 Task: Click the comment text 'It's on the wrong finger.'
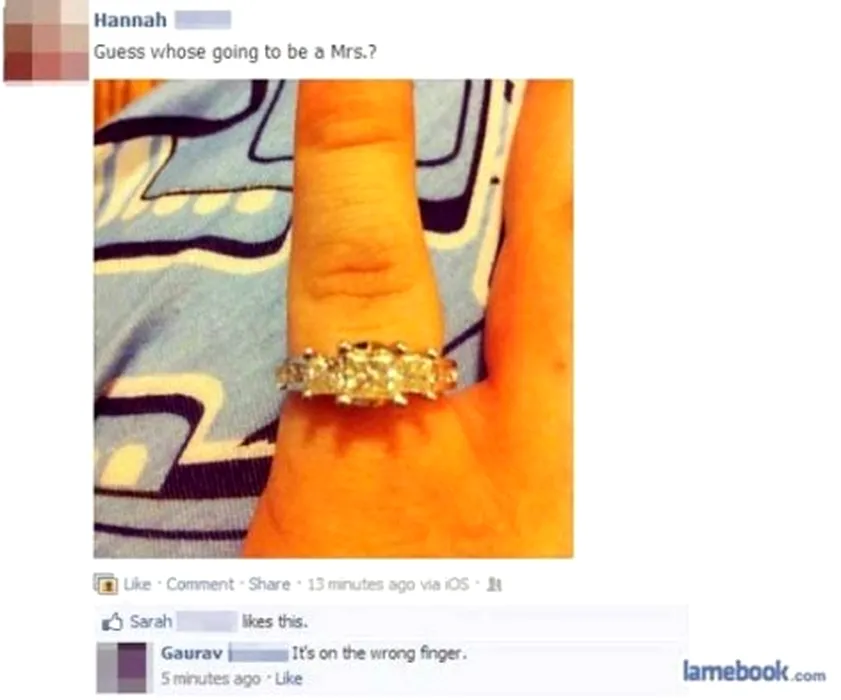tap(379, 653)
